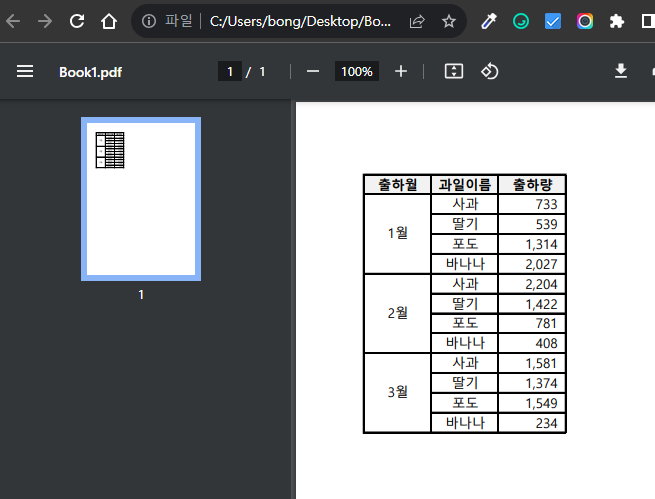Go back to the previous page

13,21
